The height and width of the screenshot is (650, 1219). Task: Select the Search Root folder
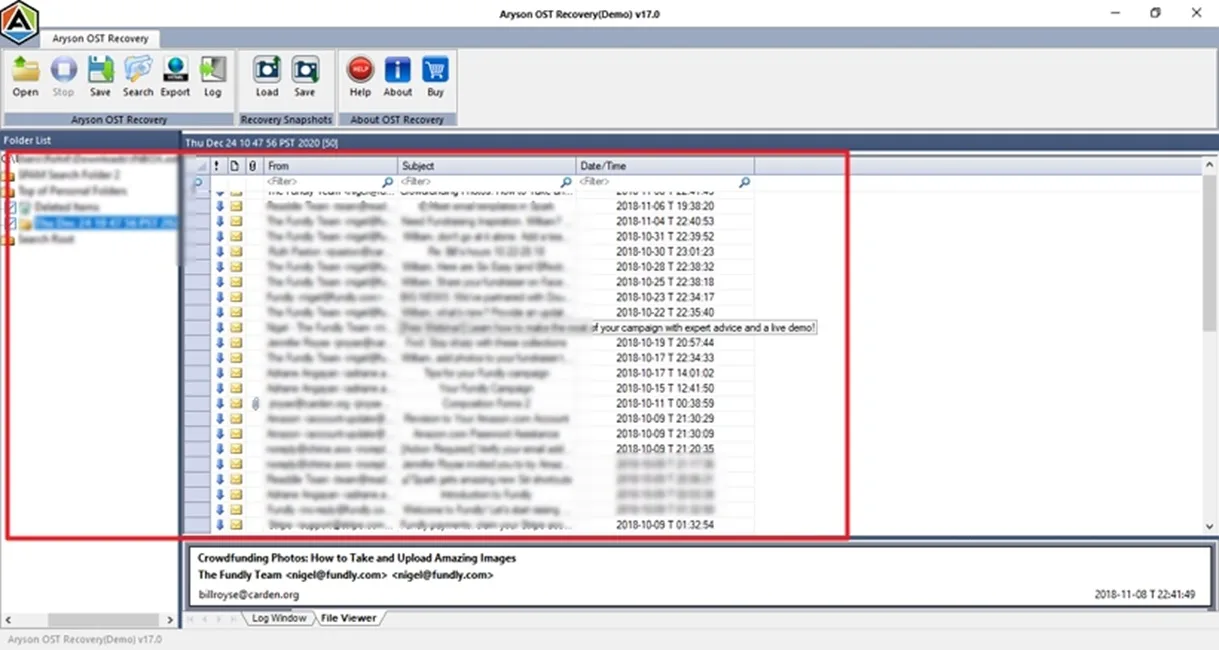(46, 239)
